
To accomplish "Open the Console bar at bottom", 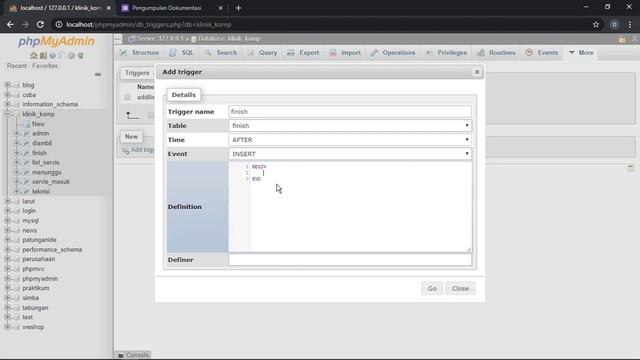I will click(x=133, y=355).
